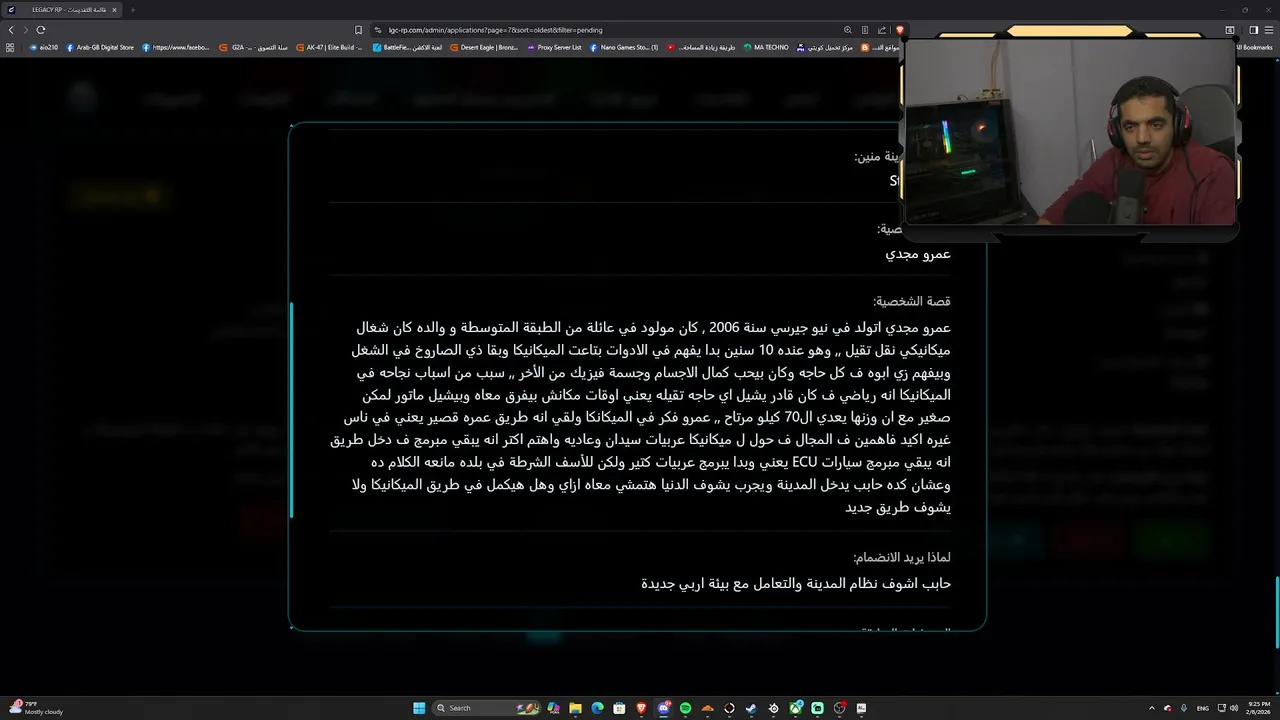Open the sidebar toggle icon in browser toolbar
Image resolution: width=1280 pixels, height=720 pixels.
tap(1254, 30)
